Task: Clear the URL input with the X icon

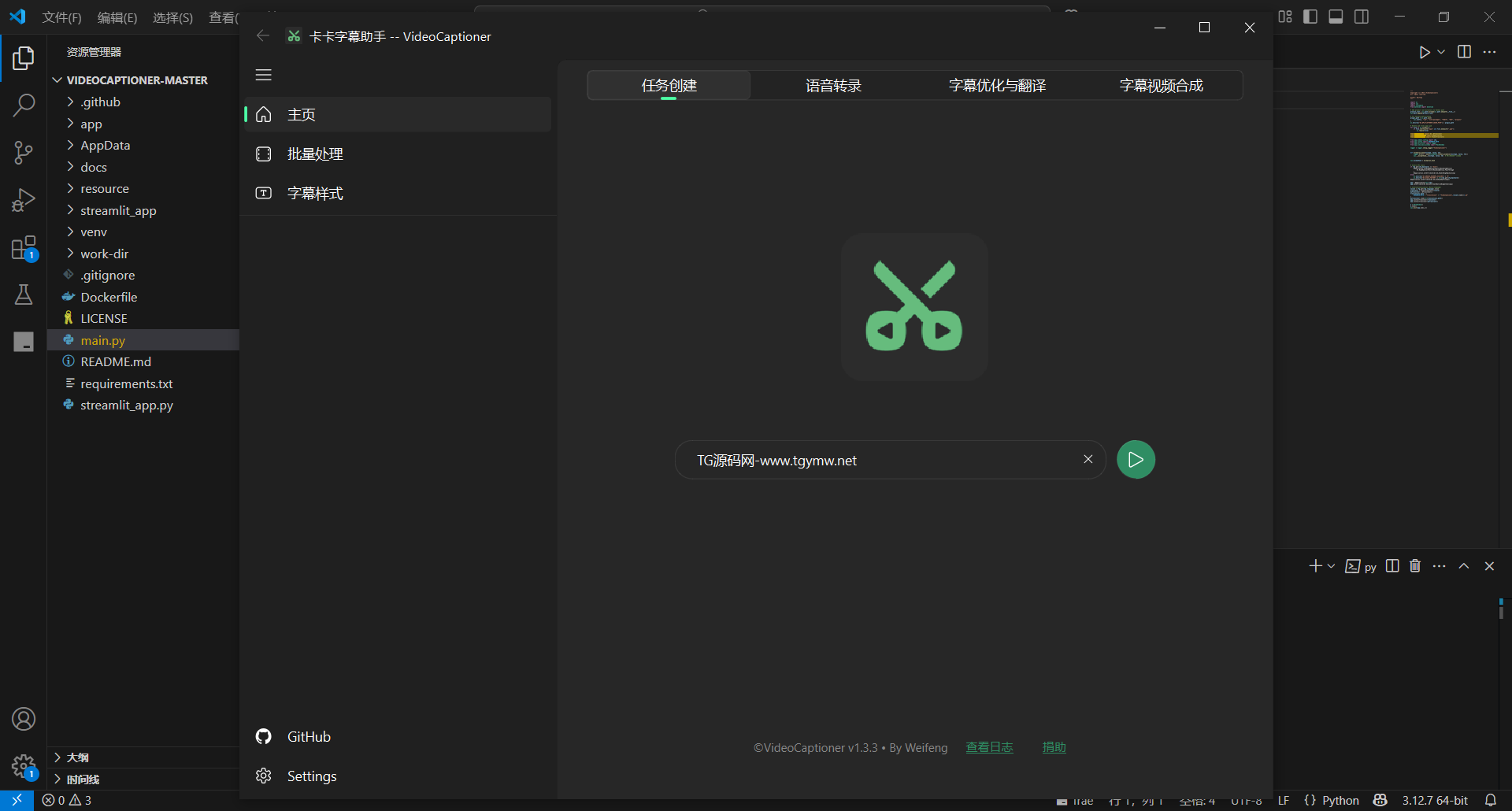Action: click(1088, 460)
